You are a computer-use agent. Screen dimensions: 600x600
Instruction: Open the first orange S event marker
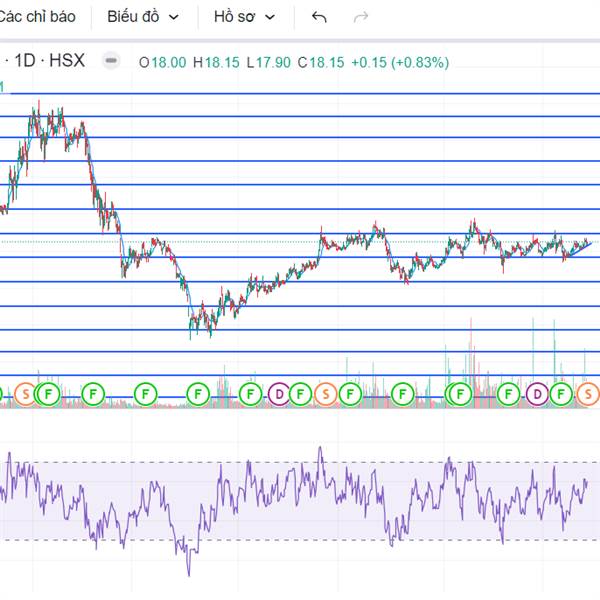tap(26, 394)
